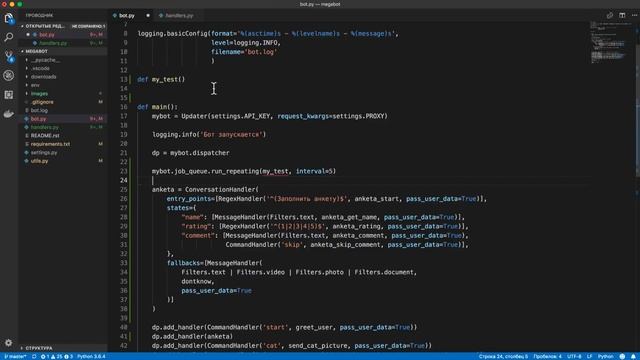Open the Extensions view in activity bar
Viewport: 640px width, 360px height.
tap(9, 95)
